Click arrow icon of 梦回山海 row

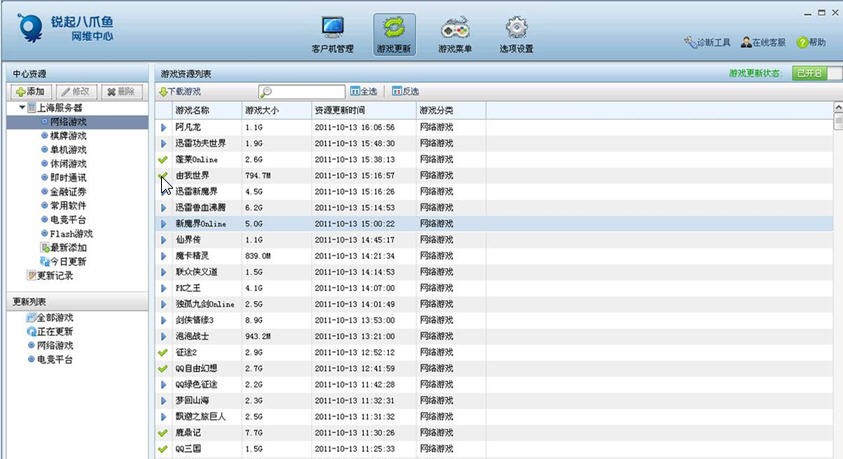click(163, 401)
